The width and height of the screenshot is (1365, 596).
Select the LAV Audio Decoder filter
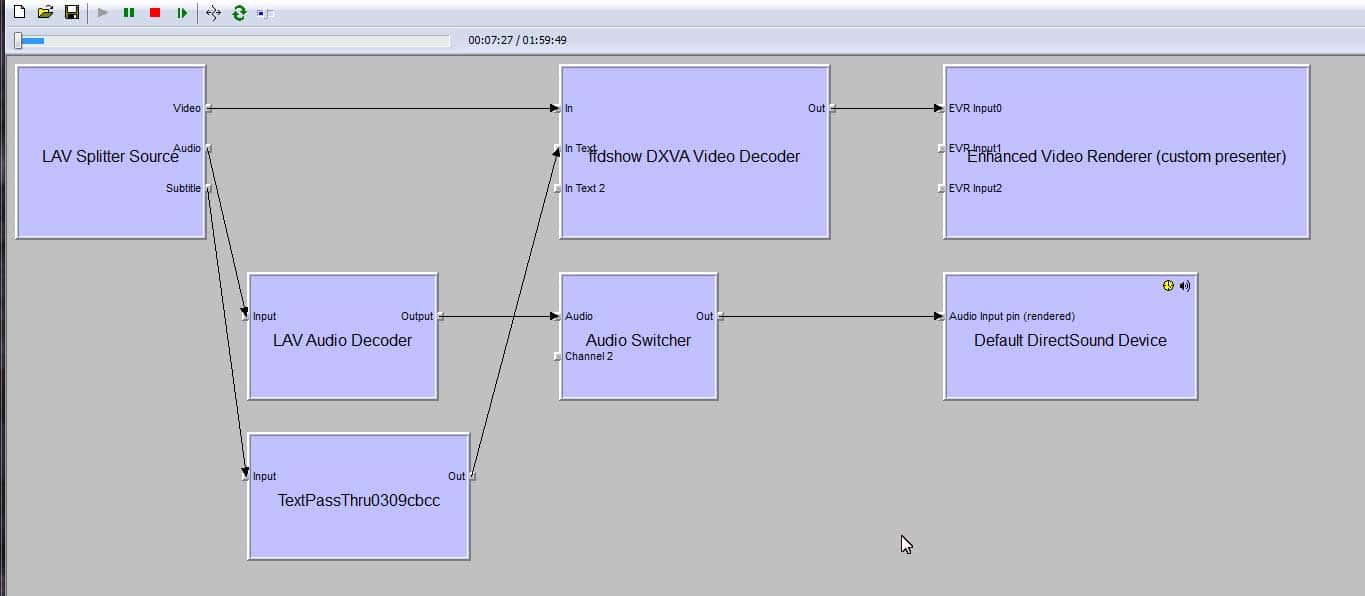(x=343, y=336)
